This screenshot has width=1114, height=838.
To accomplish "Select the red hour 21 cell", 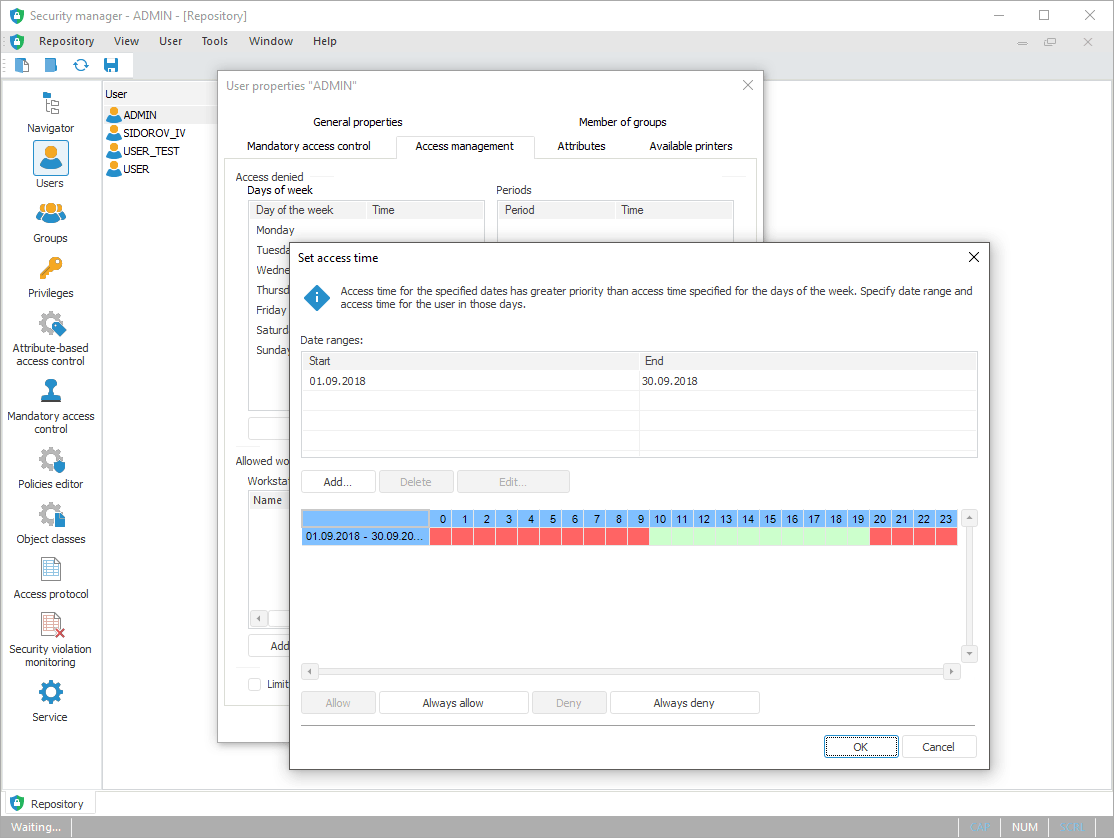I will click(x=902, y=537).
